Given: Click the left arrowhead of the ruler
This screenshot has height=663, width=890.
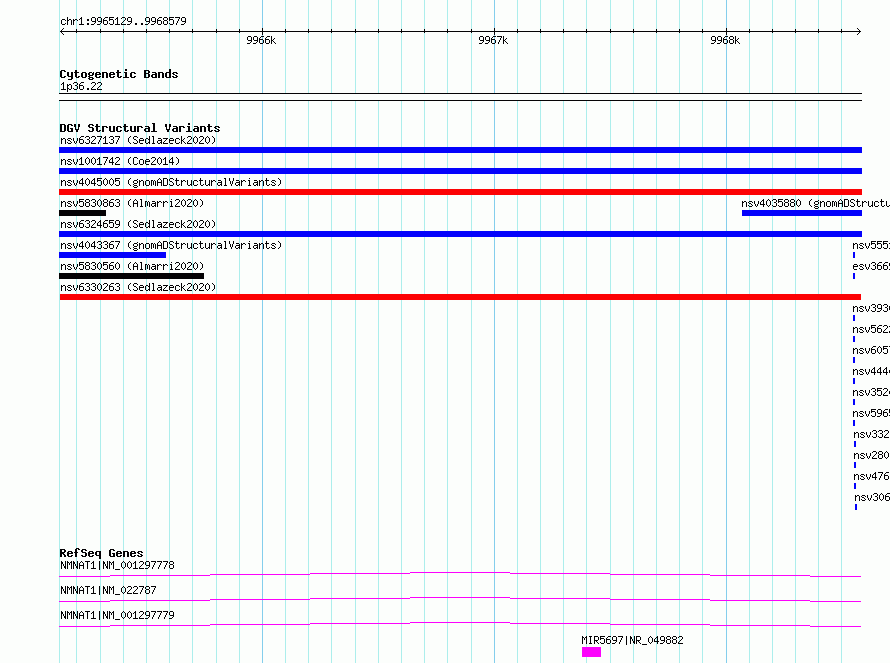Looking at the screenshot, I should pos(62,31).
